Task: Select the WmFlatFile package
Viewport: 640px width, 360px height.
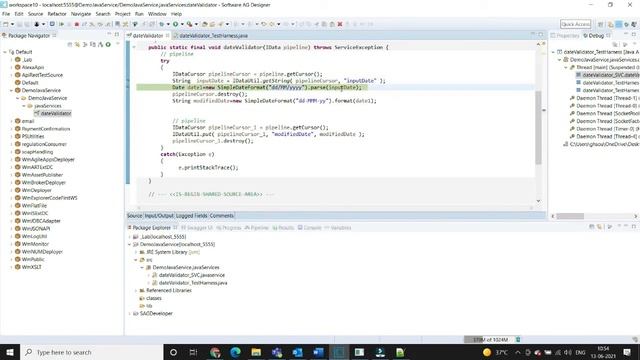Action: 34,206
